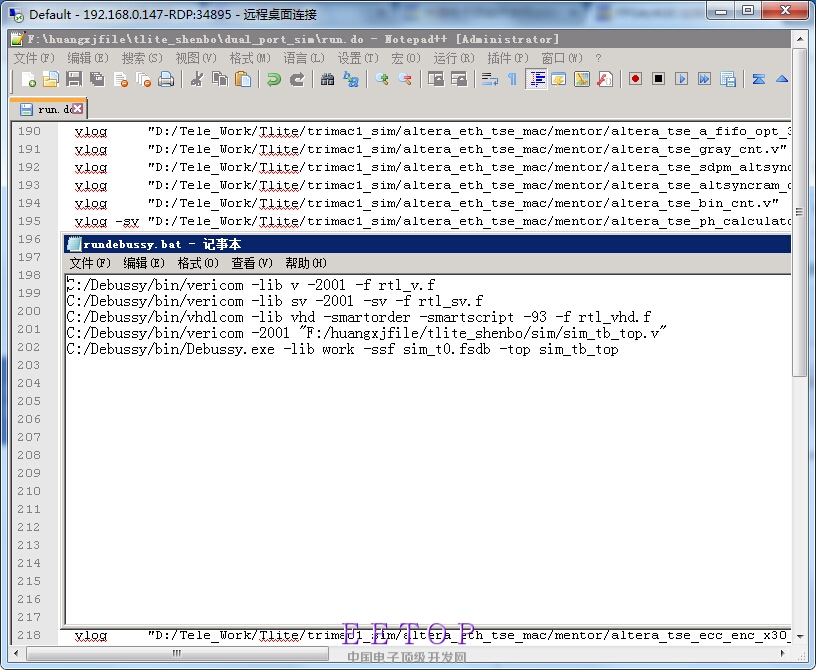The width and height of the screenshot is (816, 670).
Task: Open the 窗口(W) menu
Action: point(562,58)
